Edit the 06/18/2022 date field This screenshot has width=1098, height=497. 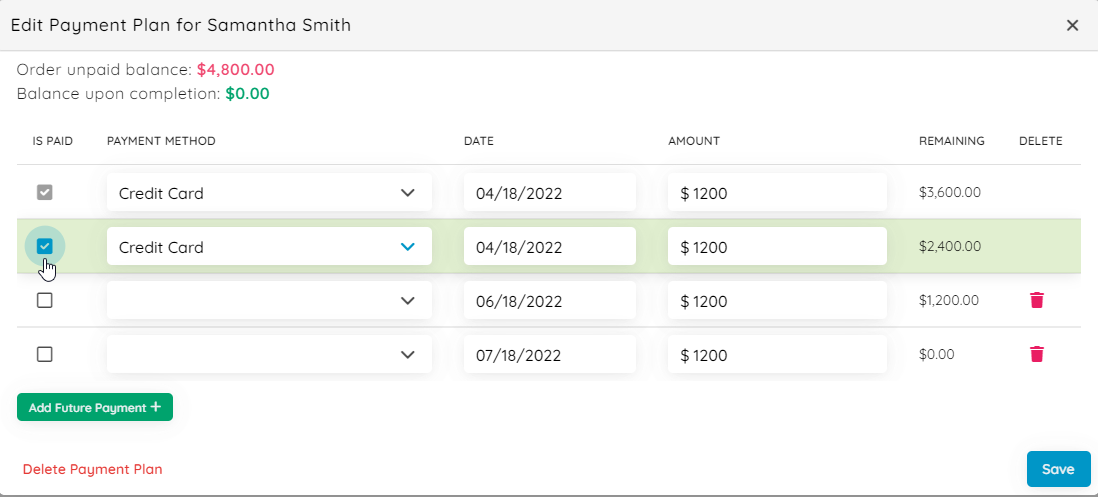(x=549, y=300)
